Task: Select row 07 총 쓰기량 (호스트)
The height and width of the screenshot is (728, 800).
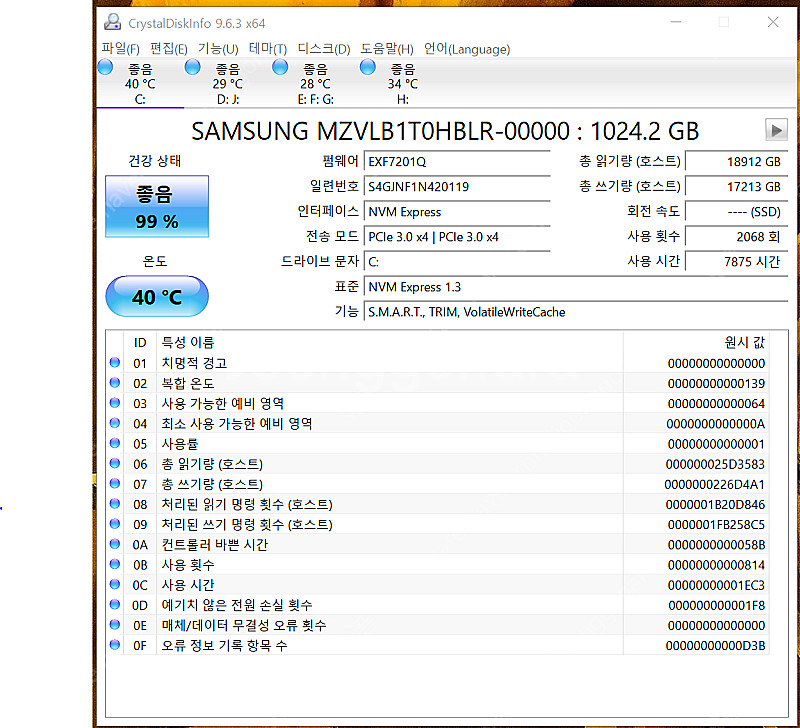Action: (437, 484)
